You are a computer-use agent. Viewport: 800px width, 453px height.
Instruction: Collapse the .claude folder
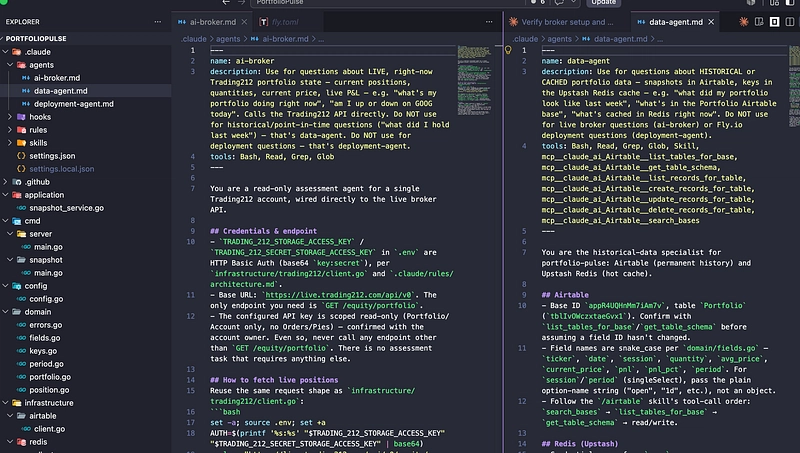click(5, 52)
